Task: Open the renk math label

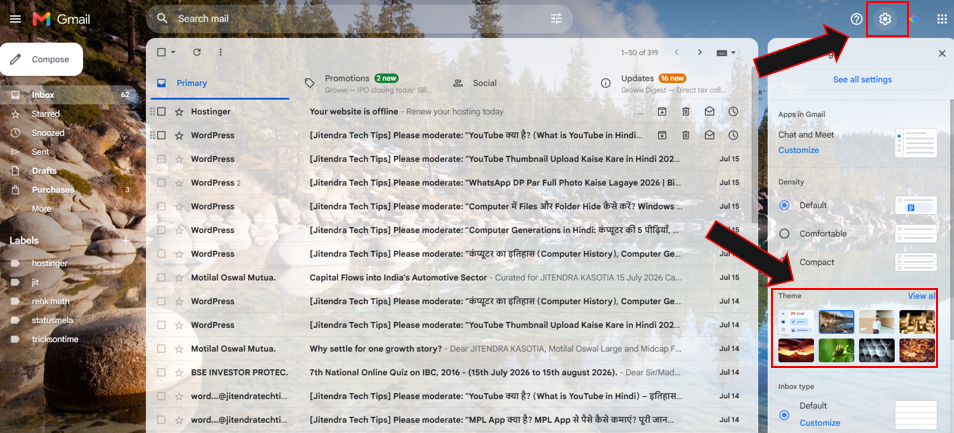Action: [50, 301]
